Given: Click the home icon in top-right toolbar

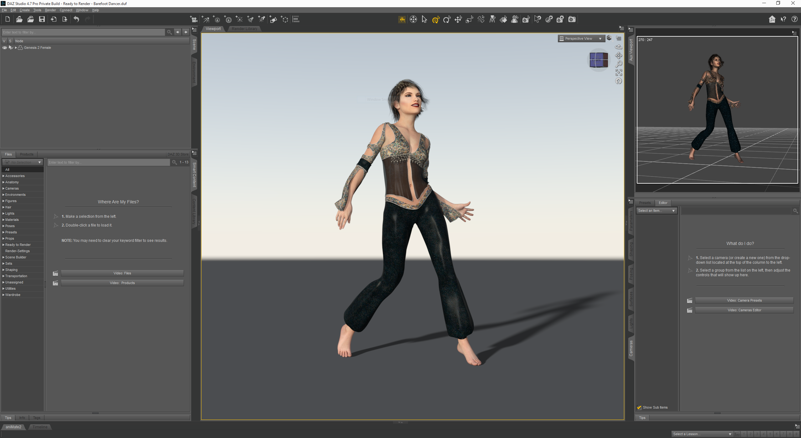Looking at the screenshot, I should click(x=772, y=19).
